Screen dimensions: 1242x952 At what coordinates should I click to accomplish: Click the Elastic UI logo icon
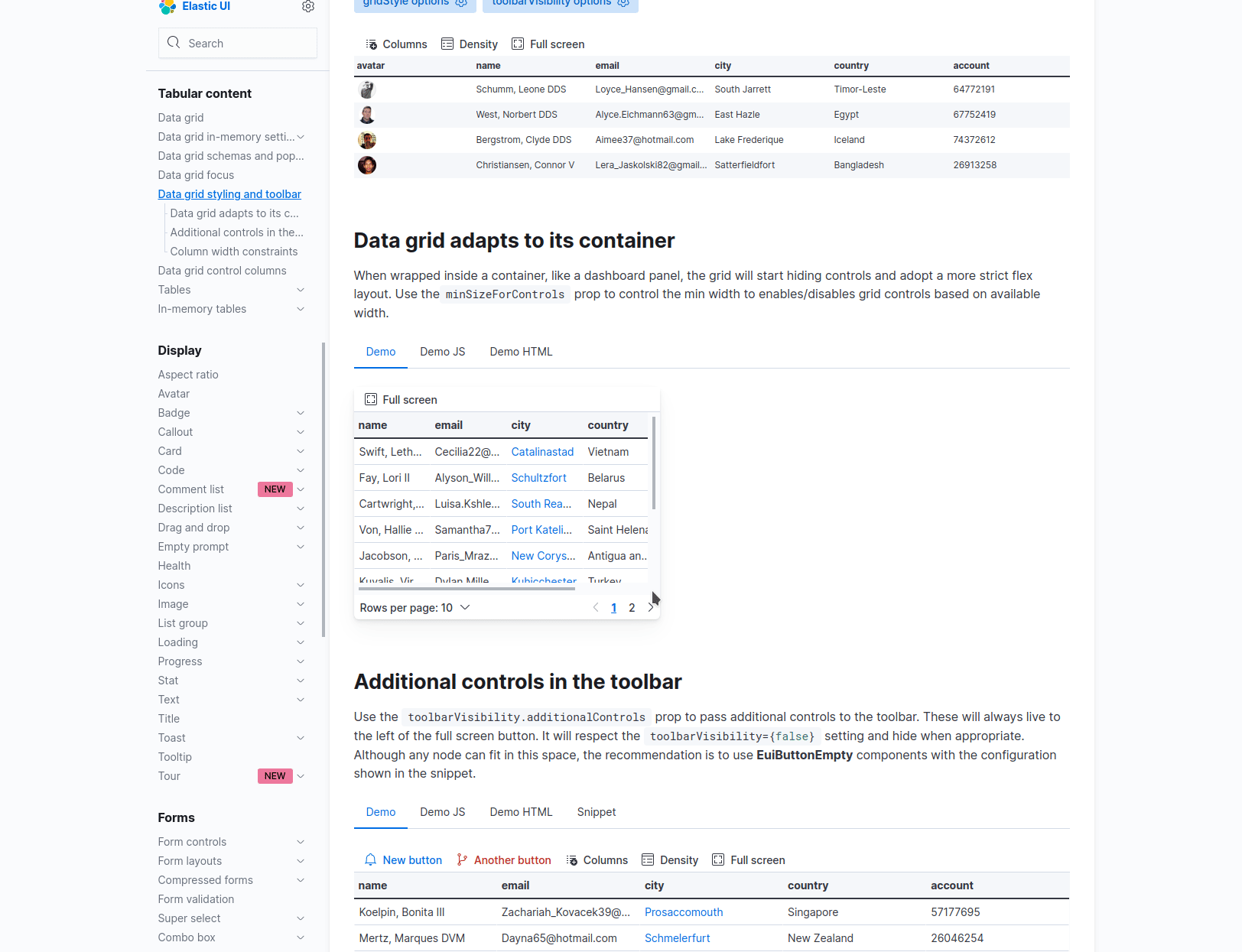167,7
